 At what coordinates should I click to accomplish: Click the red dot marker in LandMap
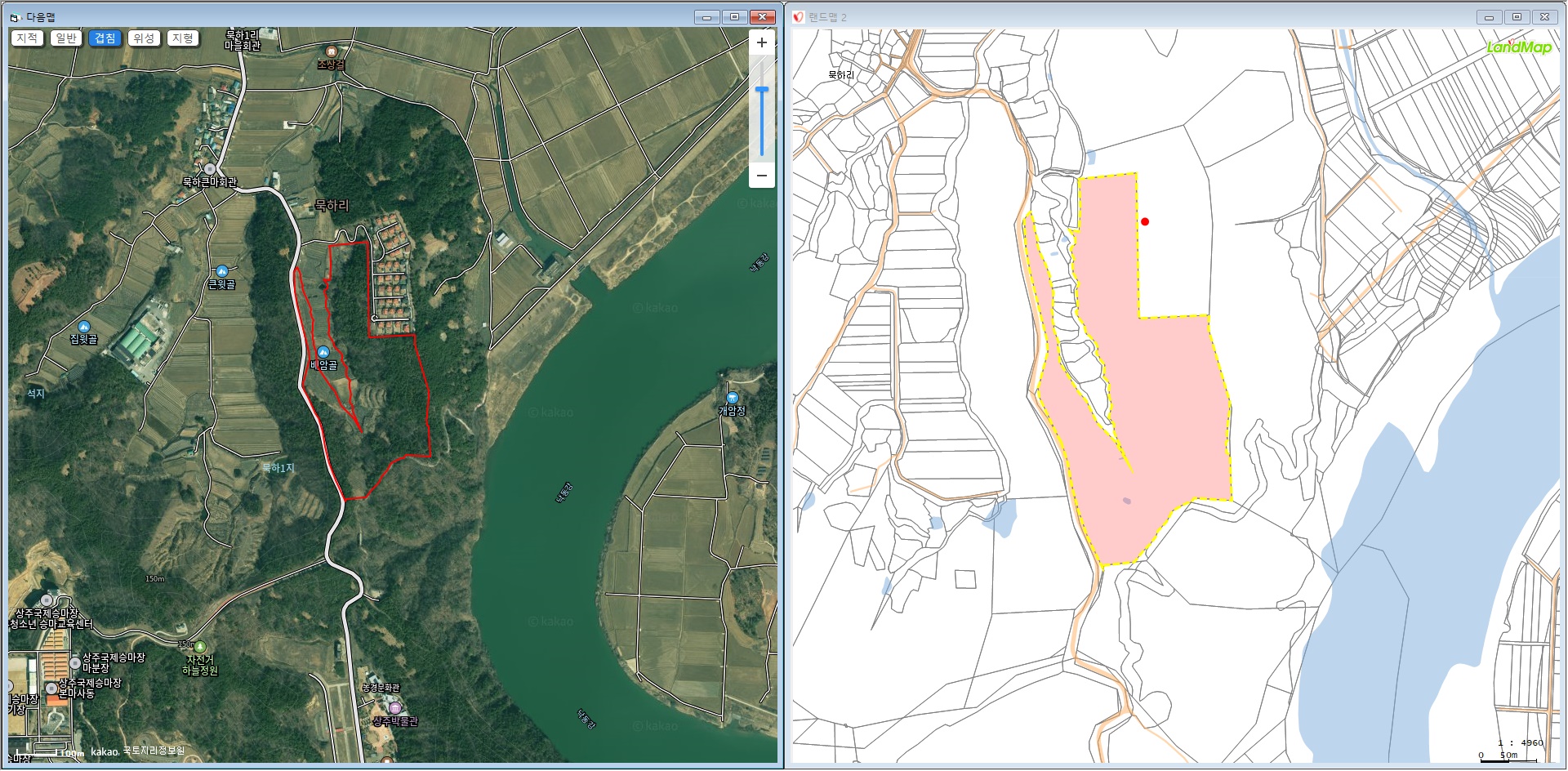click(1145, 221)
